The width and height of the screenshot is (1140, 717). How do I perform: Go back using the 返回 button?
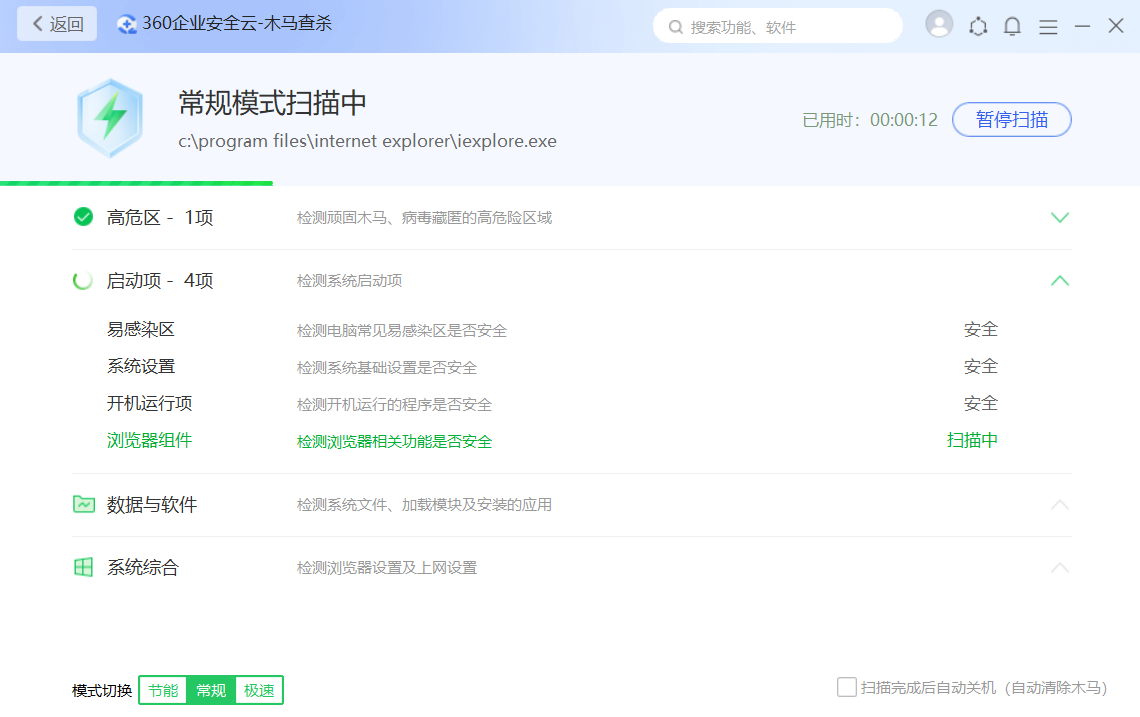click(x=57, y=24)
